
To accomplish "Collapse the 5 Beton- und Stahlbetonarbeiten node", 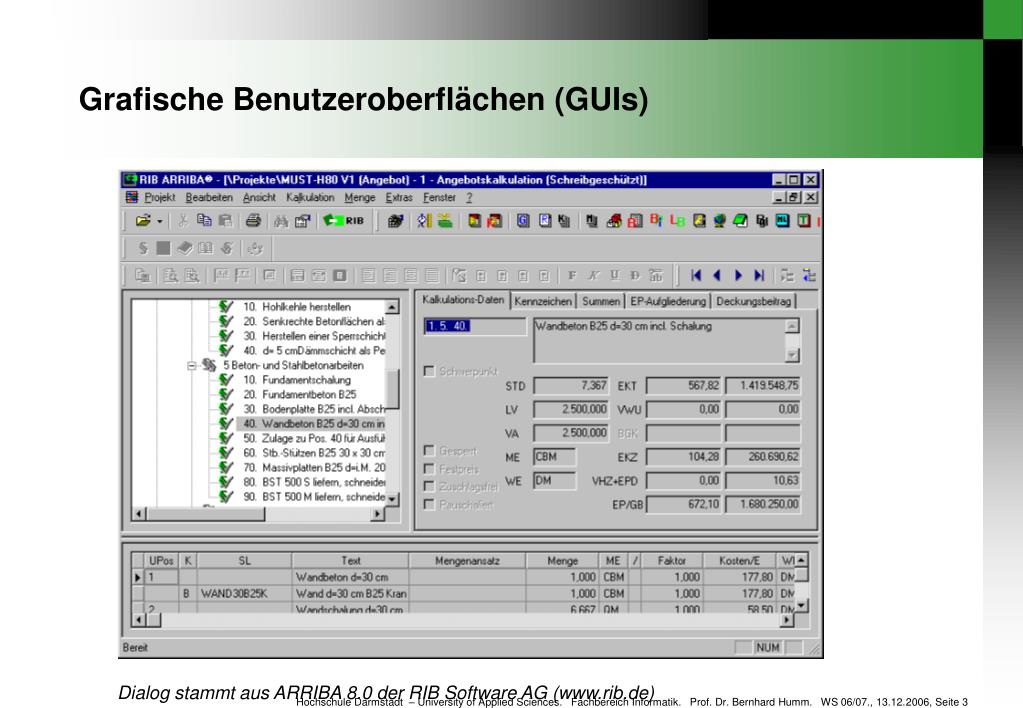I will click(x=191, y=365).
